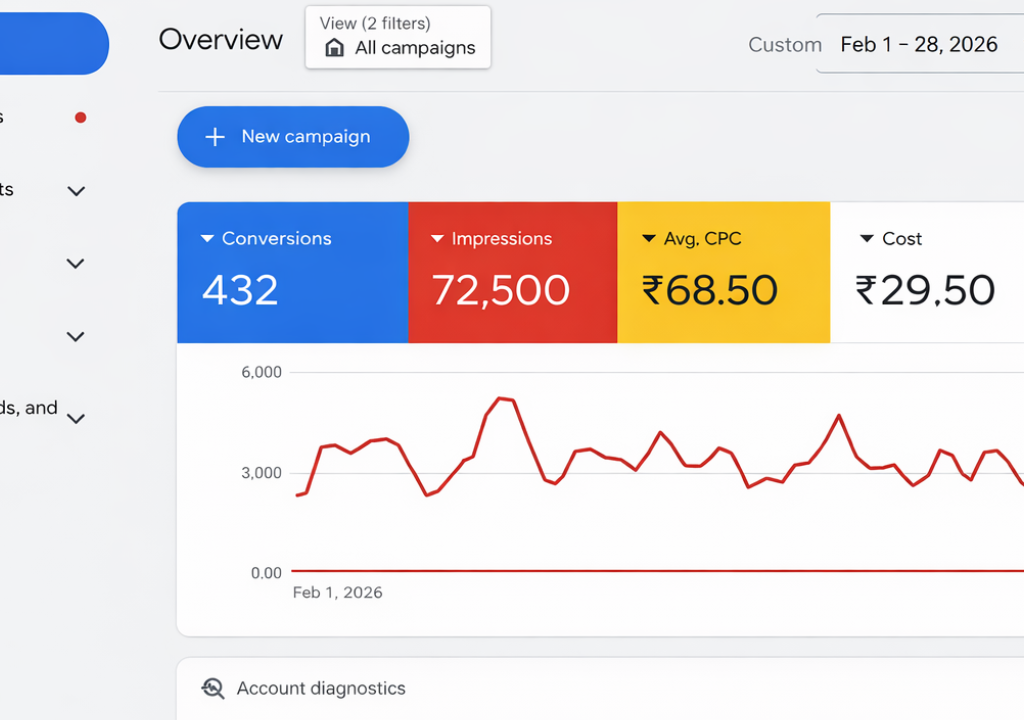Click the red notification dot in sidebar
This screenshot has height=720, width=1024.
coord(80,117)
